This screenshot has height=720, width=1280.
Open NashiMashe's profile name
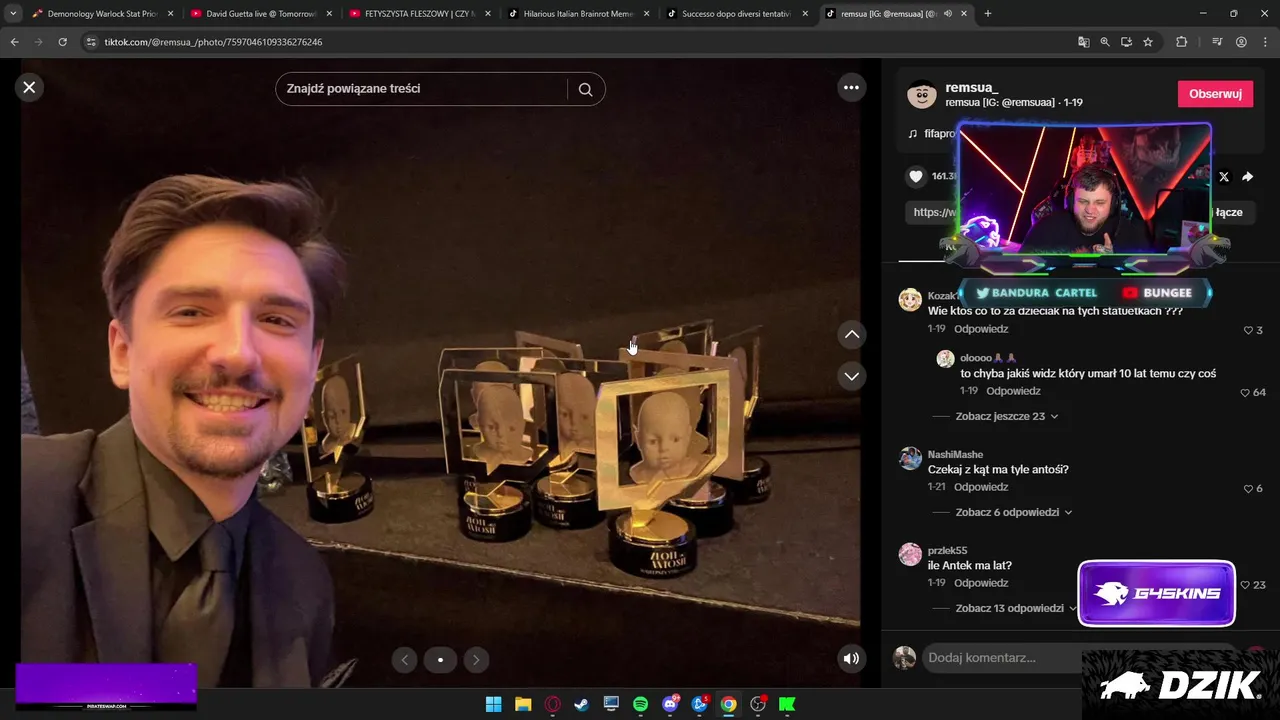coord(955,454)
